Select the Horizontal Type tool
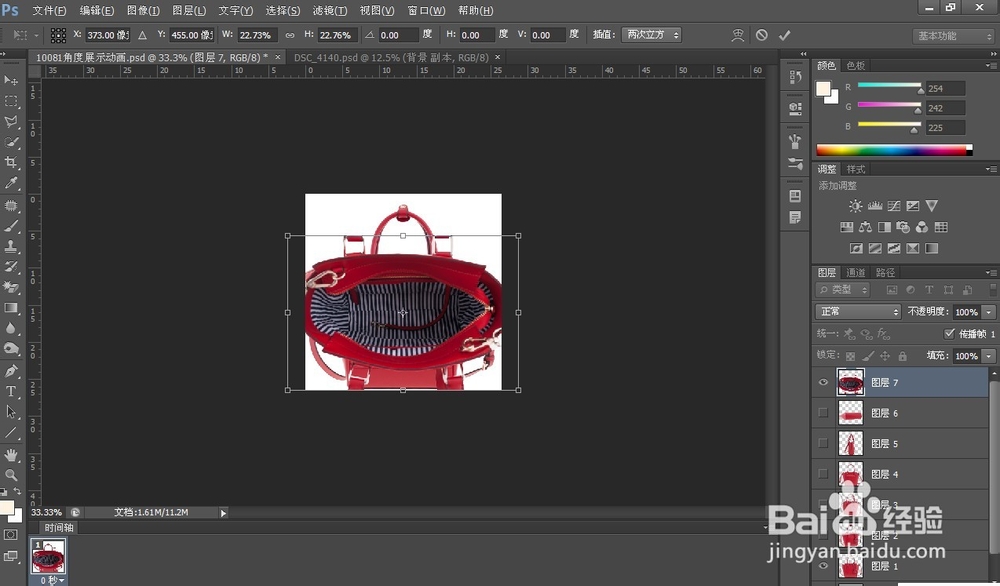The width and height of the screenshot is (1000, 586). 11,391
